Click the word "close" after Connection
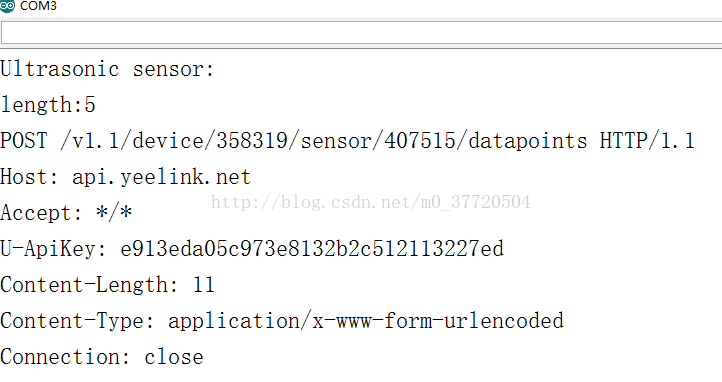Screen dimensions: 722x382 [x=174, y=357]
